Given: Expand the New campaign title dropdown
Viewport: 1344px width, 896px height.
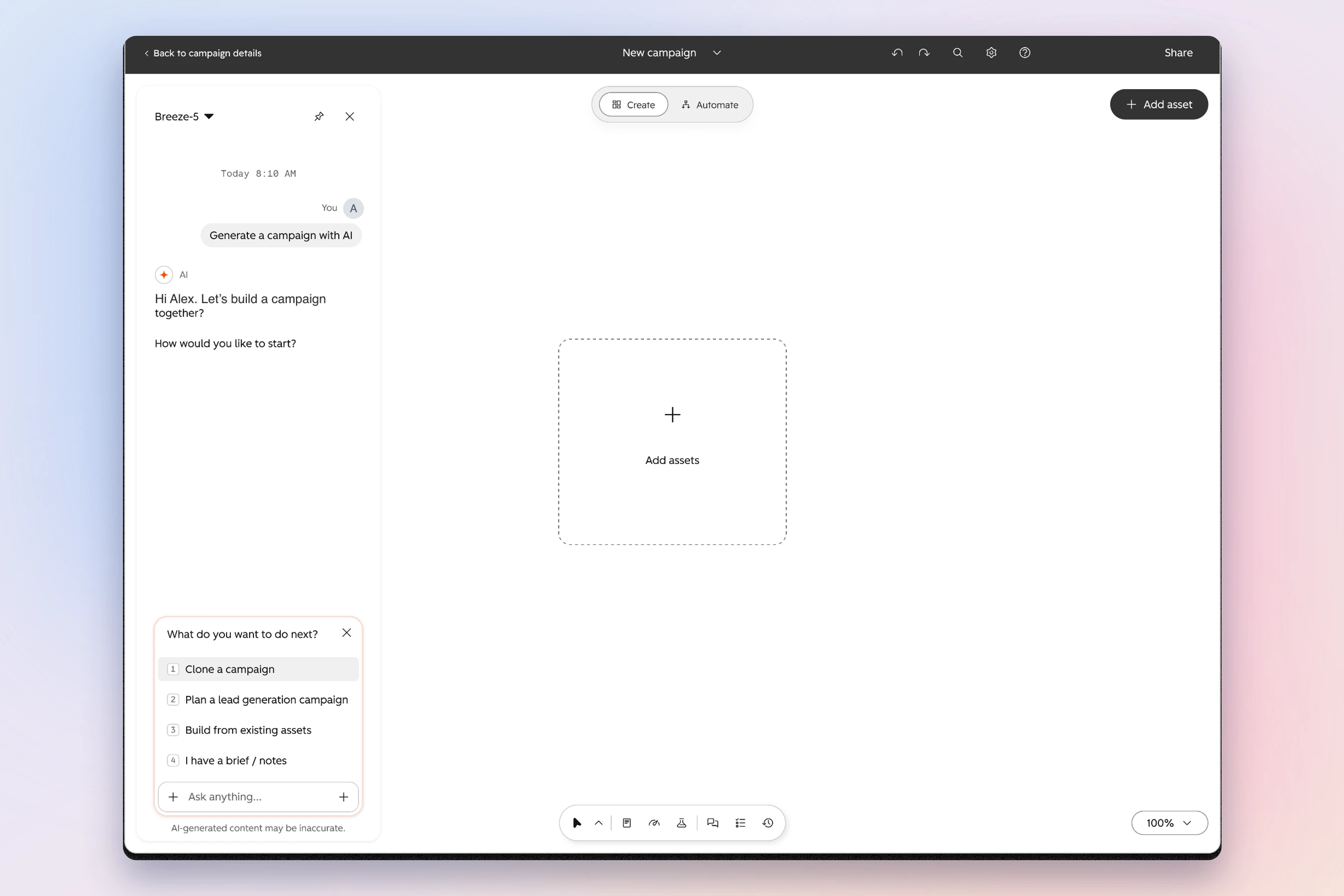Looking at the screenshot, I should 717,53.
